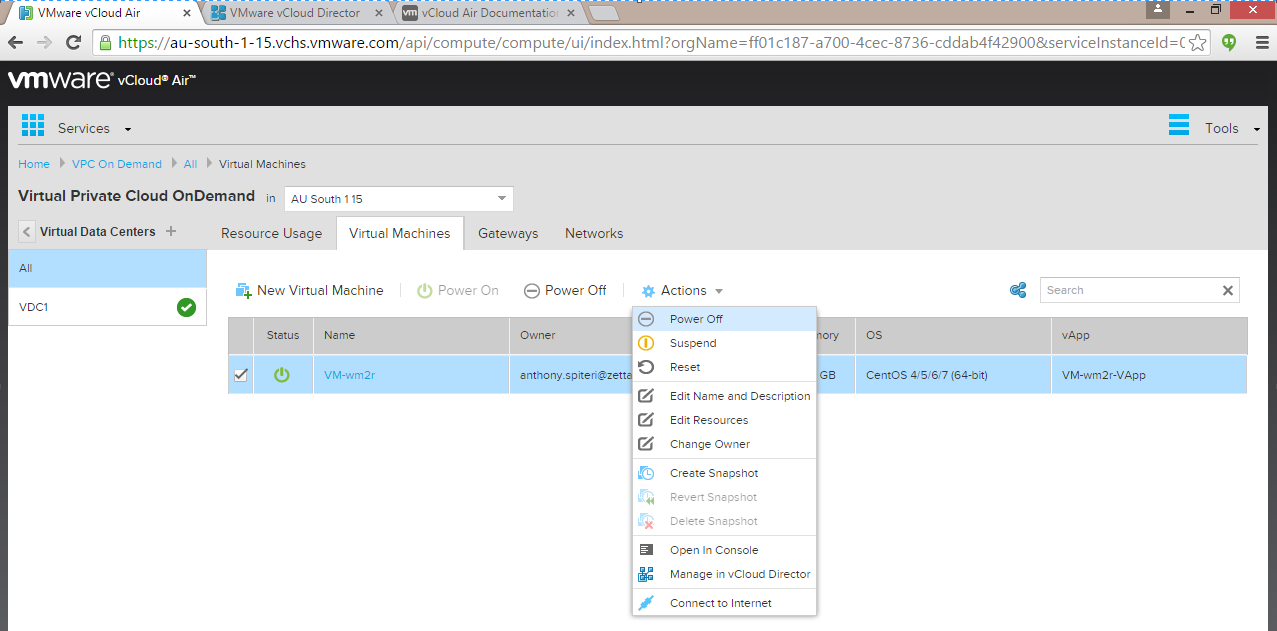
Task: Select the Virtual Machines tab
Action: tap(400, 233)
